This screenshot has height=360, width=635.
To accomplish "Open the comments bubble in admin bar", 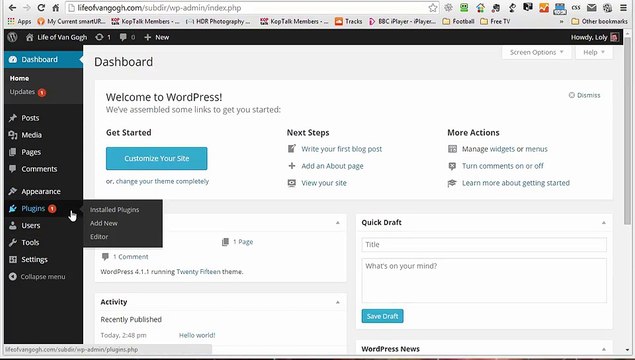I will tap(127, 37).
